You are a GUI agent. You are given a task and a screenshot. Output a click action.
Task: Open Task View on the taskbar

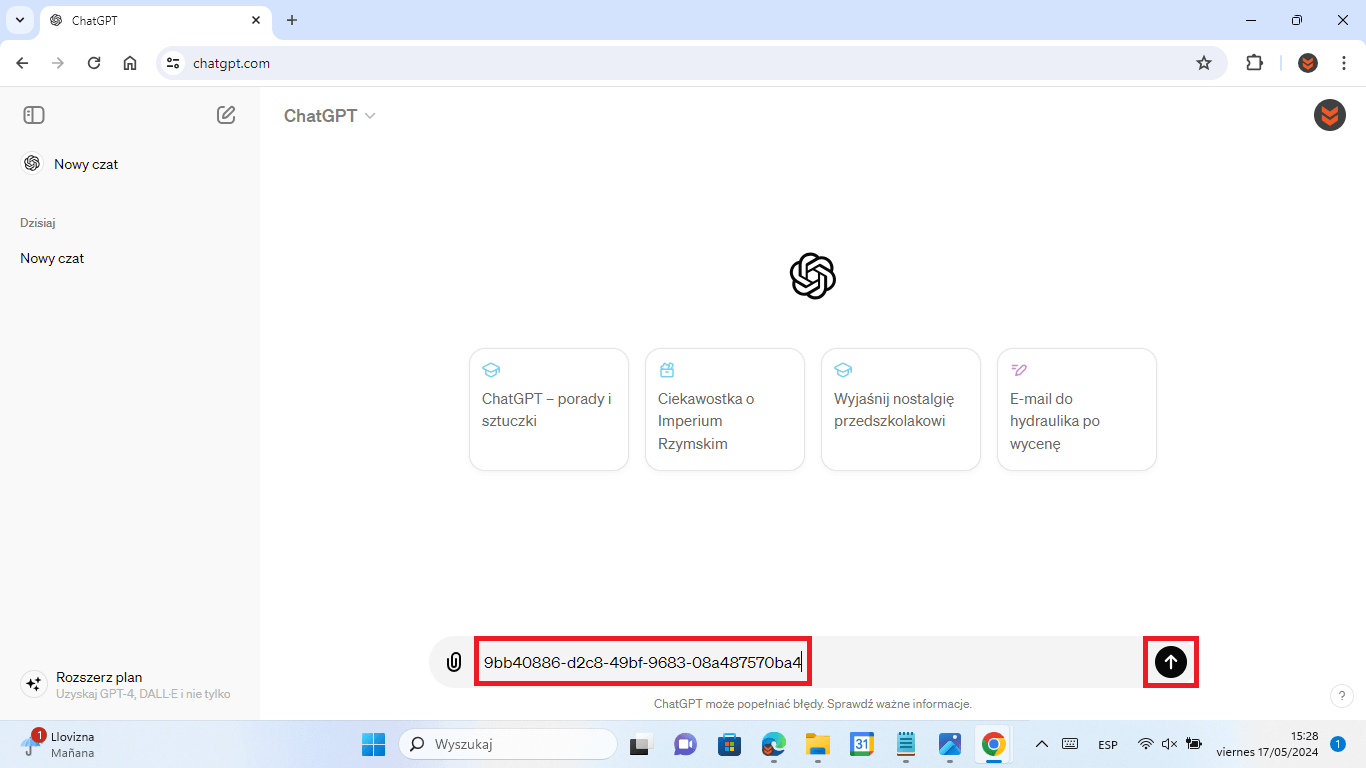(639, 744)
